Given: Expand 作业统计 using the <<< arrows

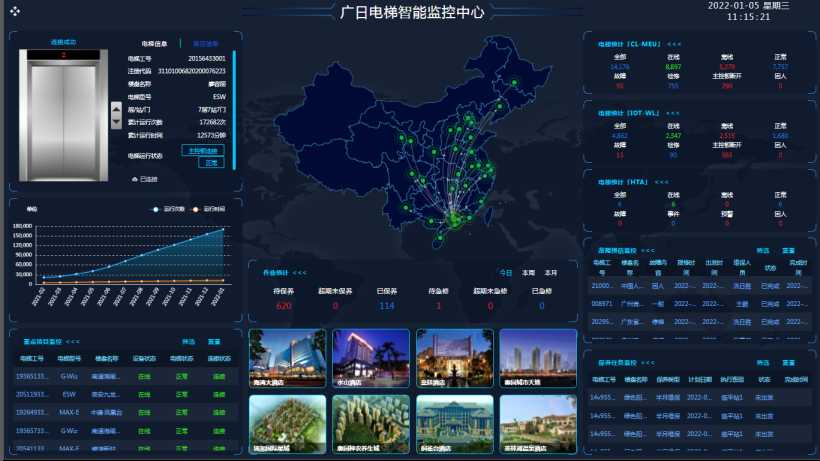Looking at the screenshot, I should tap(300, 272).
